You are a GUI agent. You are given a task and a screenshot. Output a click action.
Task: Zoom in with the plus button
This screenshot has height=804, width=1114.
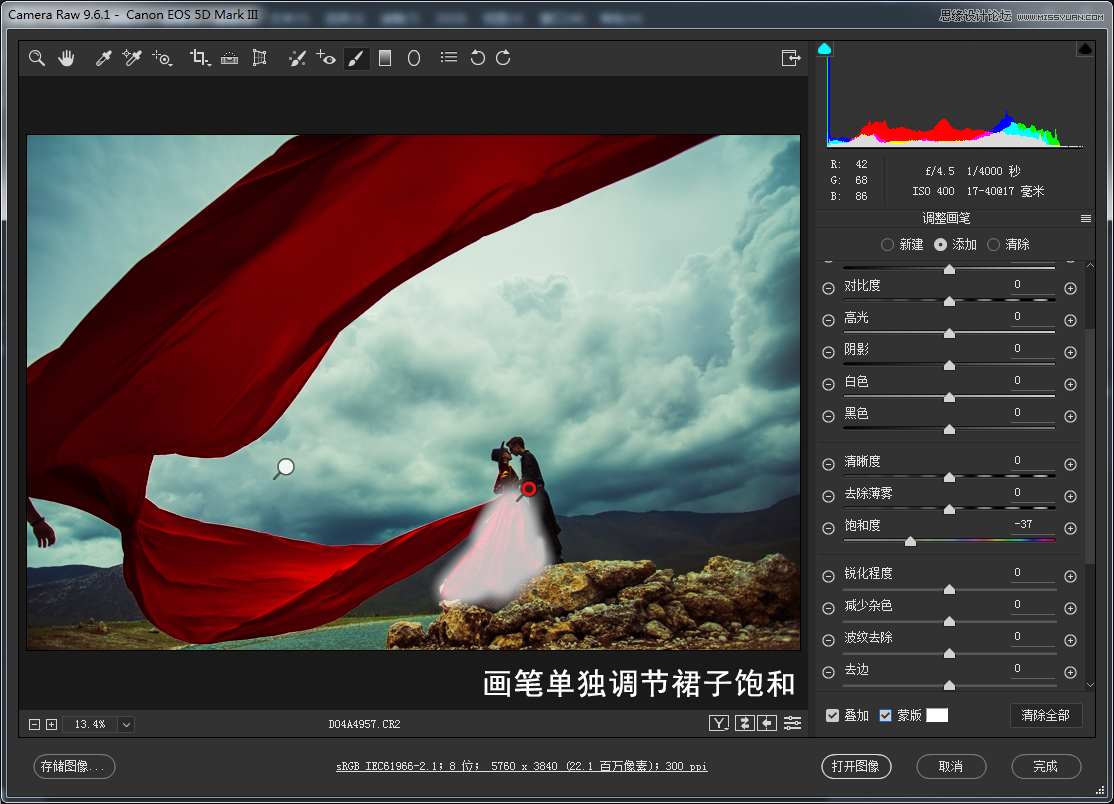(x=51, y=724)
